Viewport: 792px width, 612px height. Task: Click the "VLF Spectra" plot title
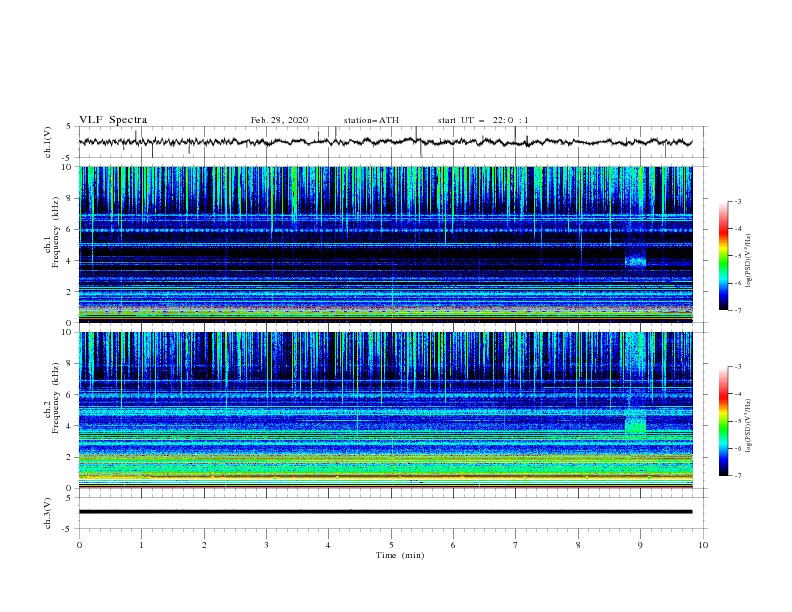coord(113,120)
